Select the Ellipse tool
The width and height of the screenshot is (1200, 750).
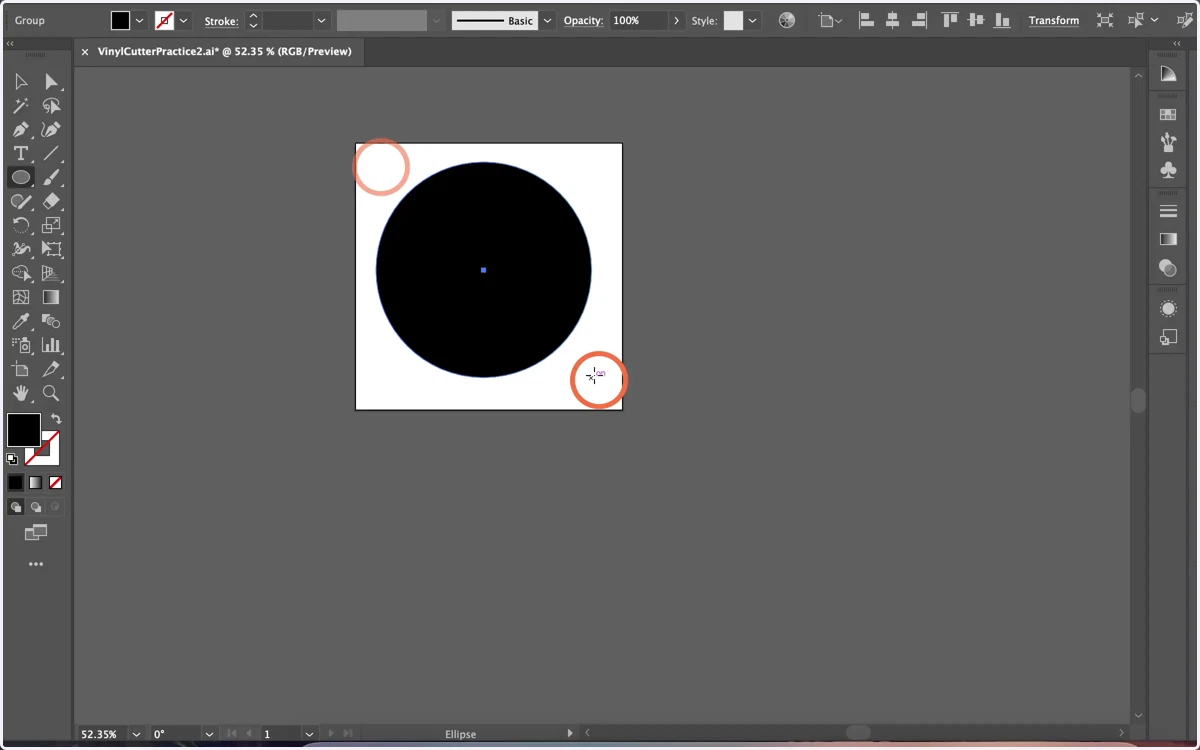tap(21, 178)
